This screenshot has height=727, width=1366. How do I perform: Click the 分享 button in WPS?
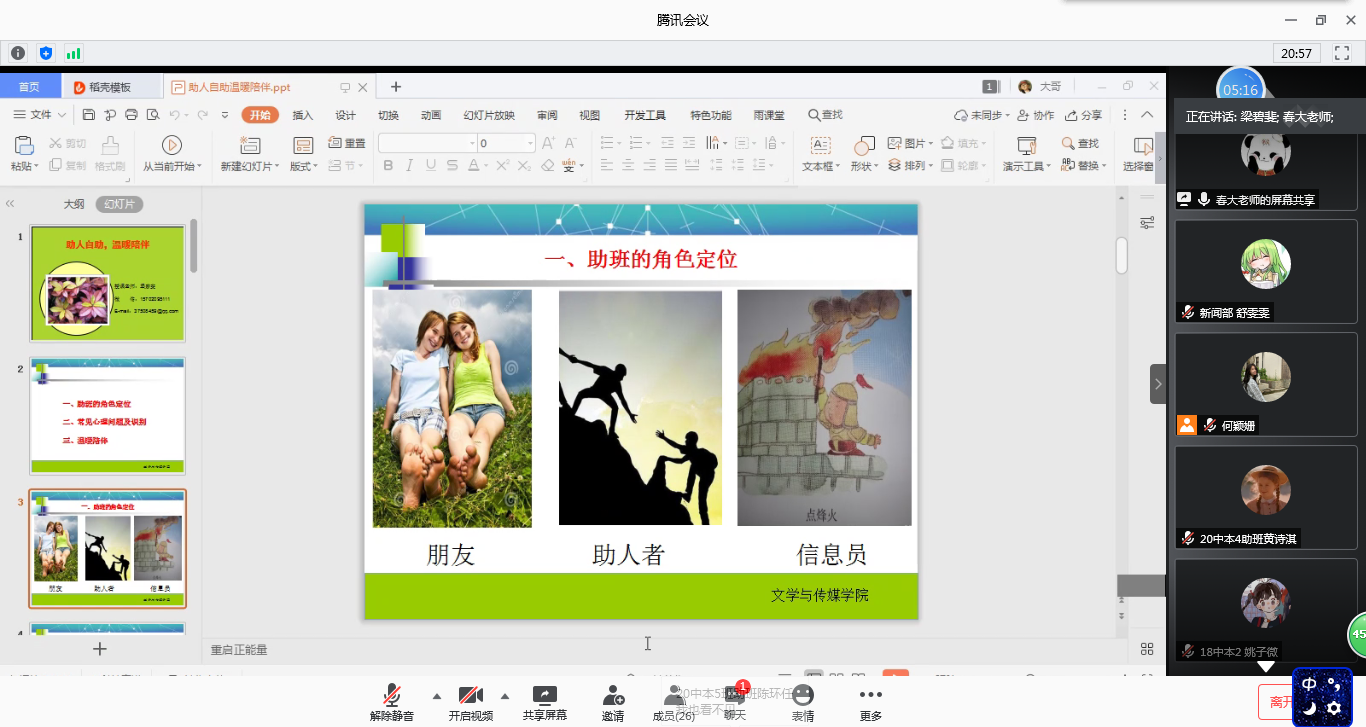click(x=1084, y=115)
